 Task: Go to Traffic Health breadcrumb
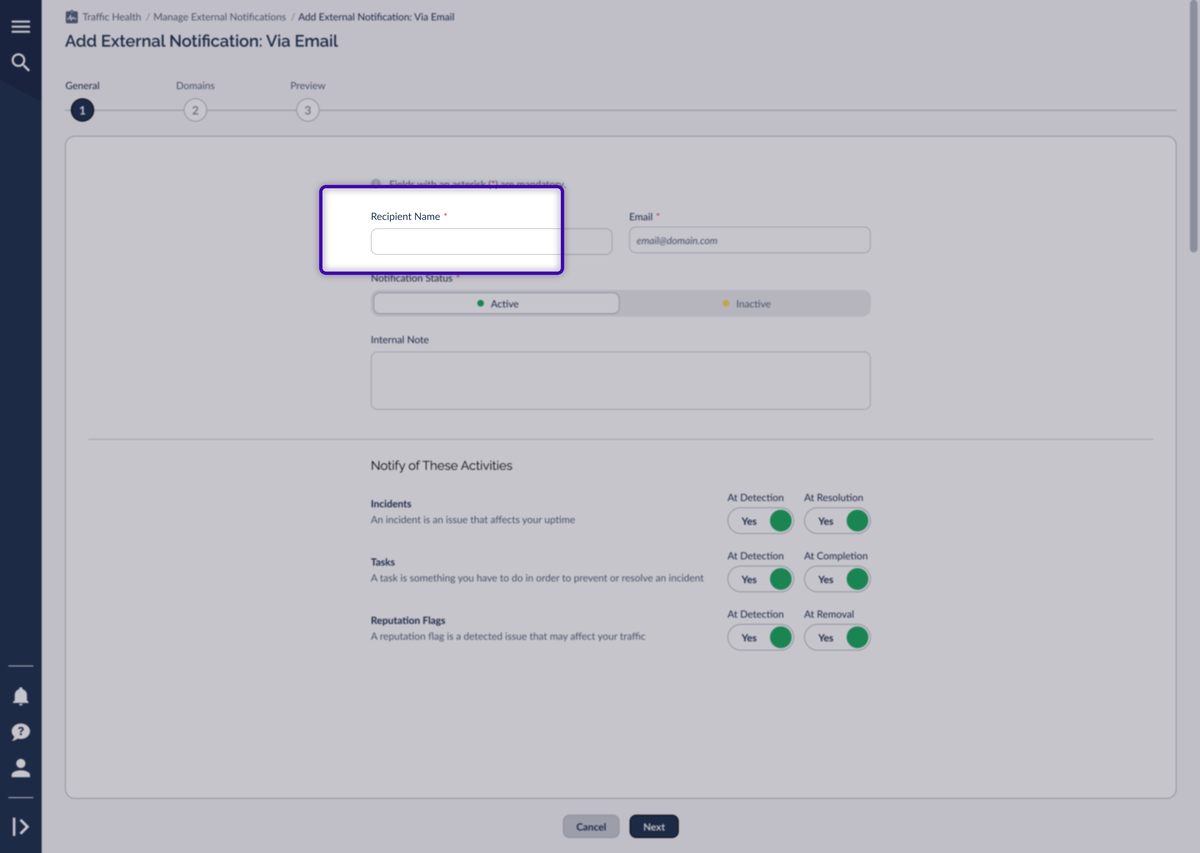(x=111, y=17)
